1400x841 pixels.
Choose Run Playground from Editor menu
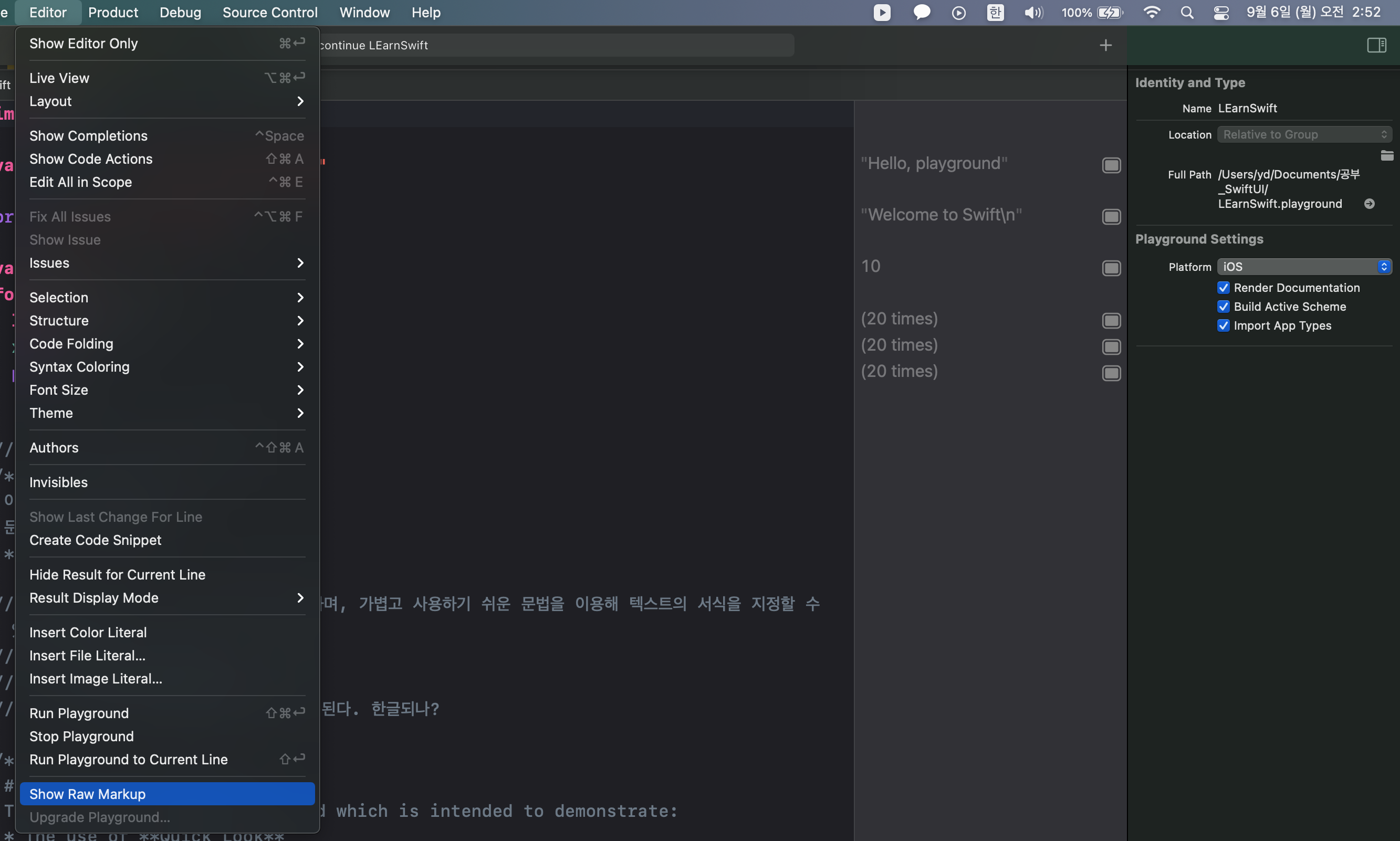(x=79, y=713)
